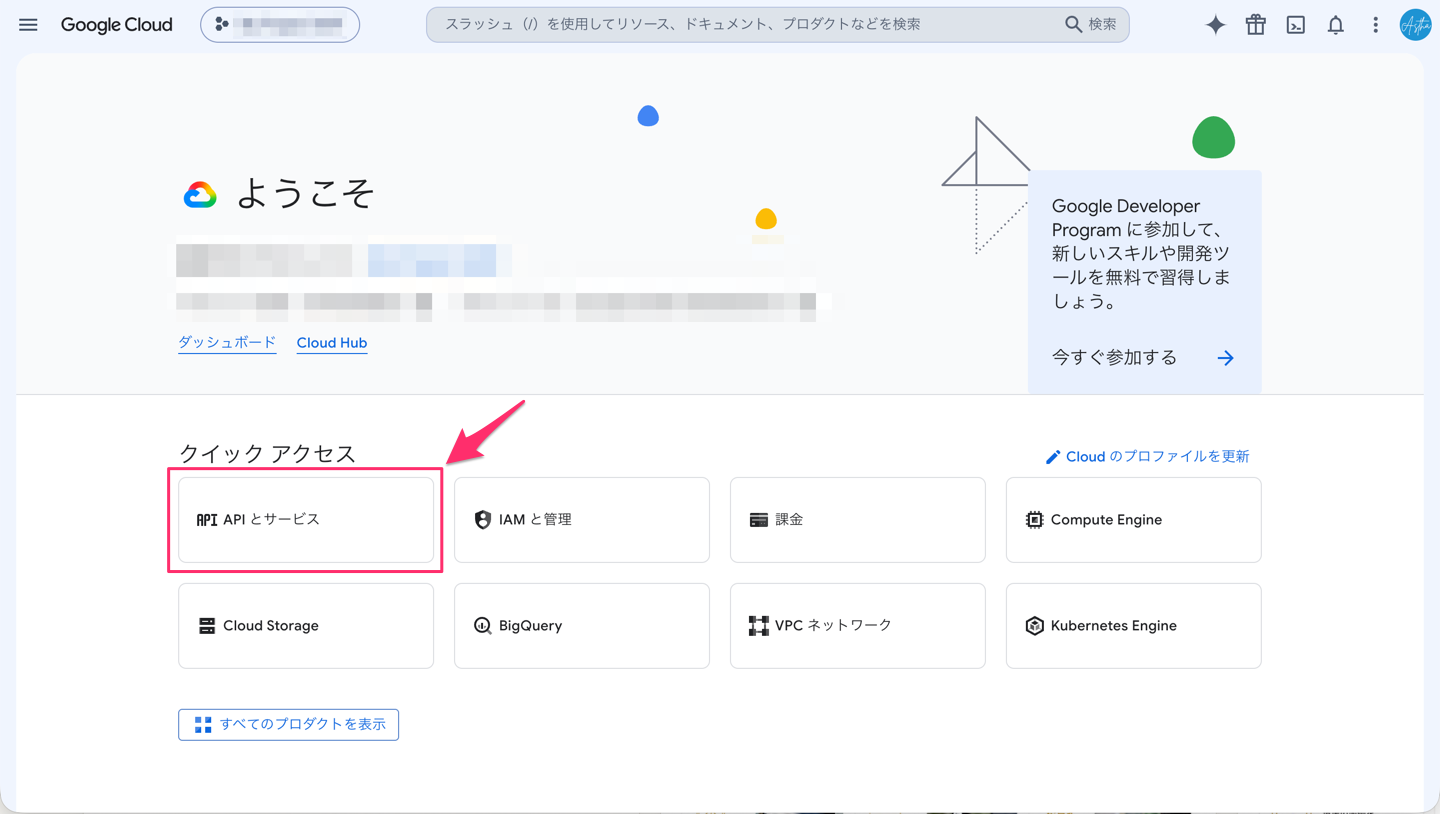Screen dimensions: 1440x814
Task: Open the project selector dropdown
Action: (280, 25)
